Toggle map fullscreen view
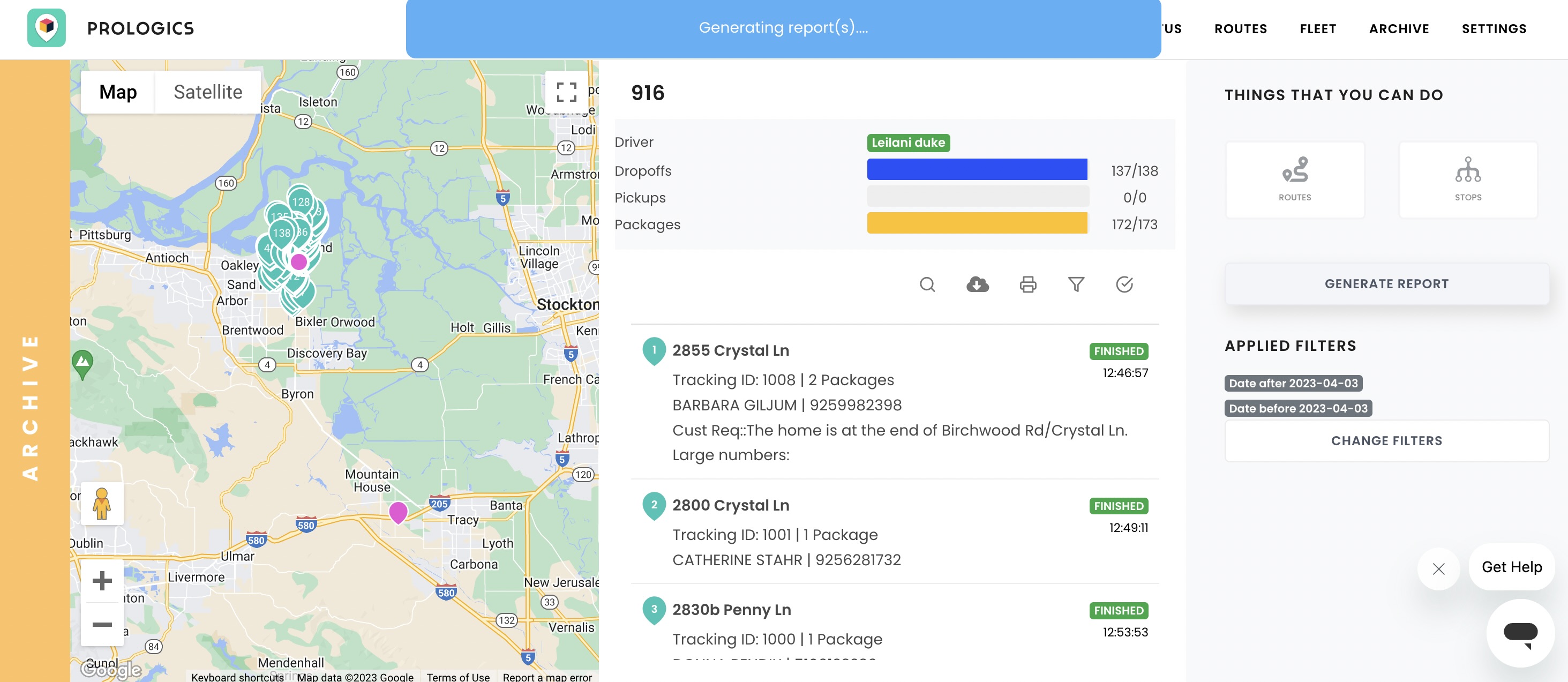This screenshot has height=682, width=1568. pyautogui.click(x=566, y=92)
